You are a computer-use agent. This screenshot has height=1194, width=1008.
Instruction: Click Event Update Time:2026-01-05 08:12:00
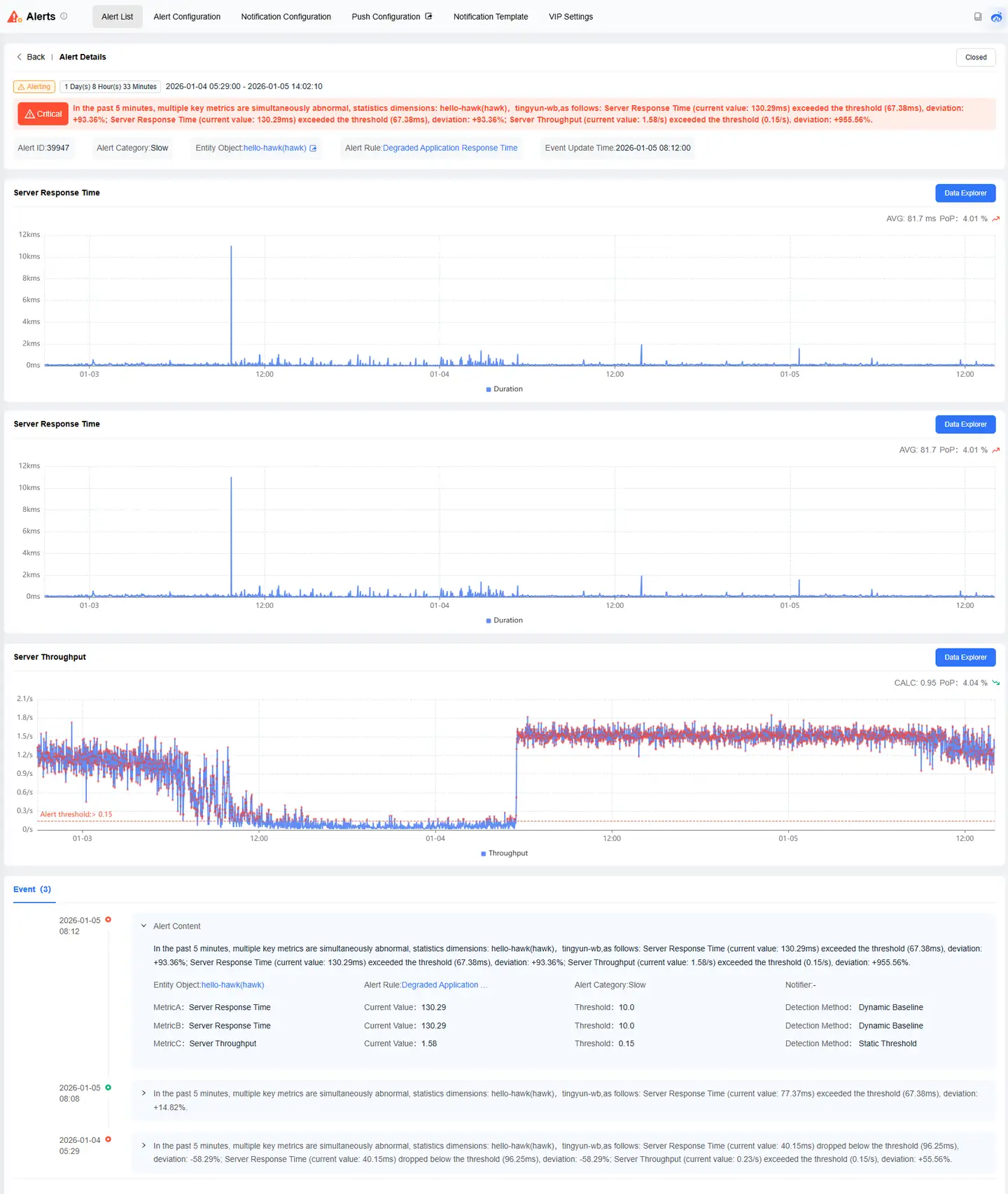[x=617, y=148]
